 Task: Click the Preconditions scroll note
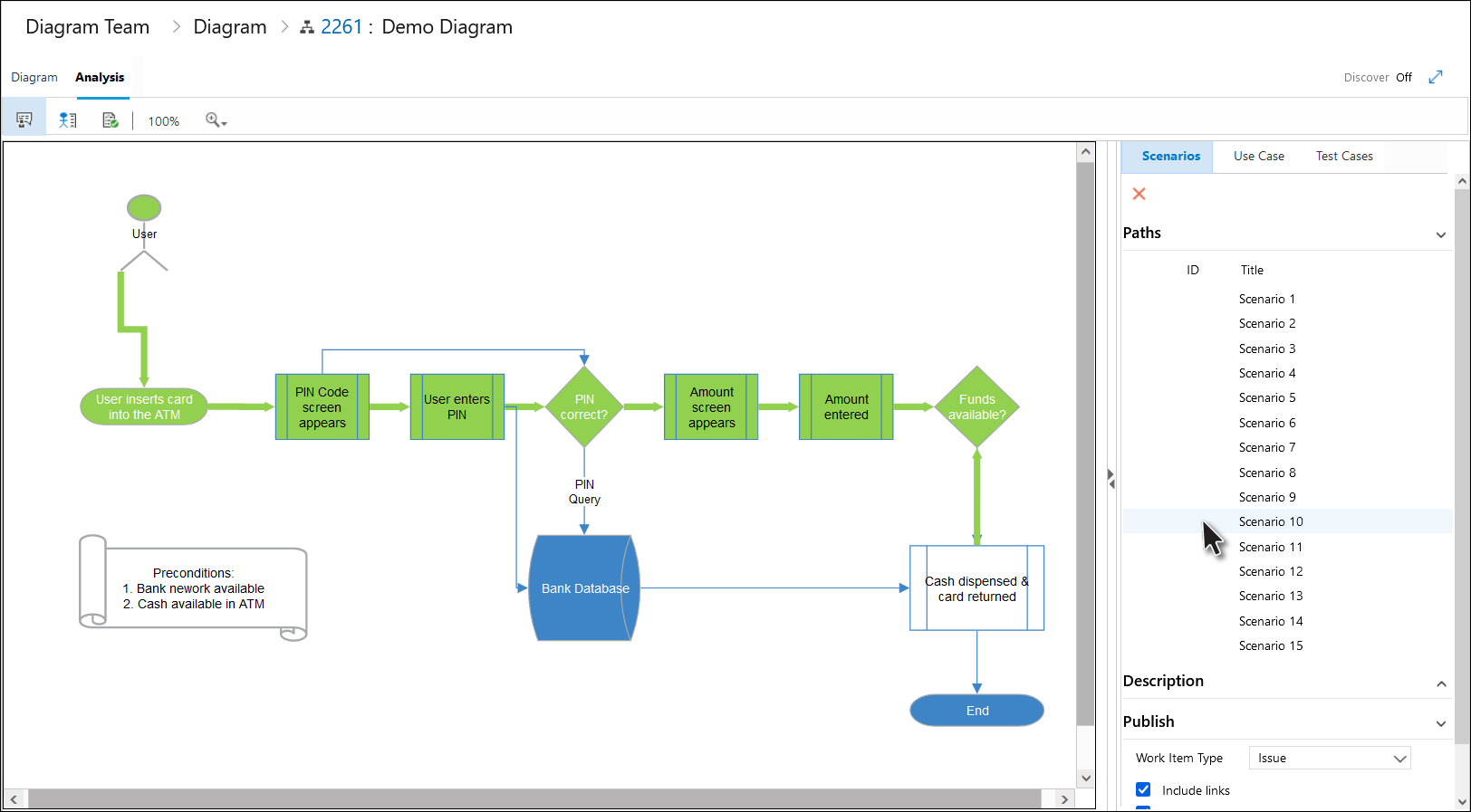(x=194, y=588)
